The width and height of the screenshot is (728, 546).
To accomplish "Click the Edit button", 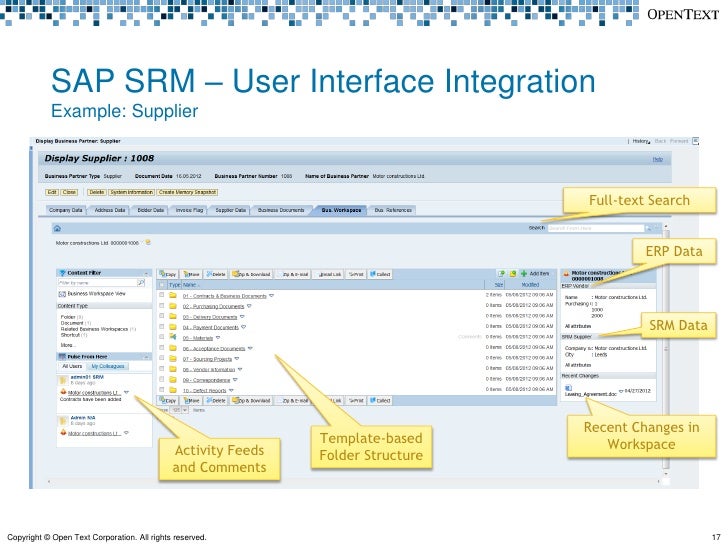I will pyautogui.click(x=52, y=192).
